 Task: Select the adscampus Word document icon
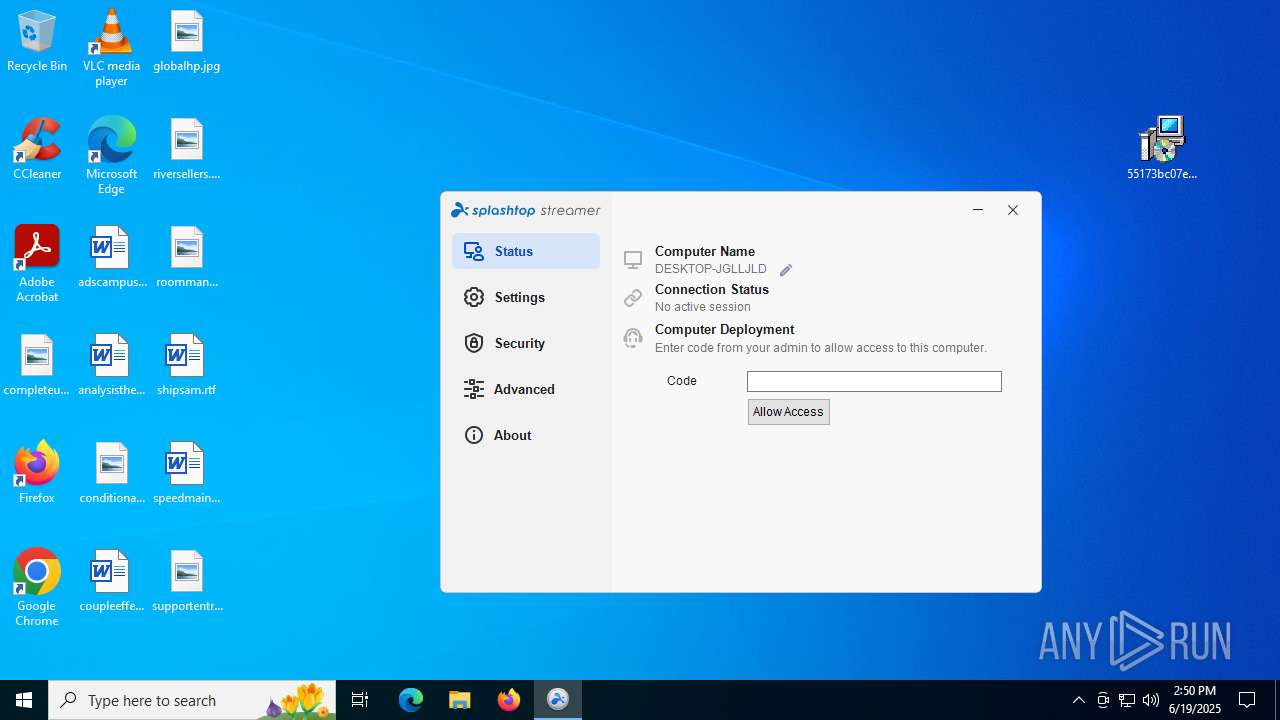(x=111, y=257)
